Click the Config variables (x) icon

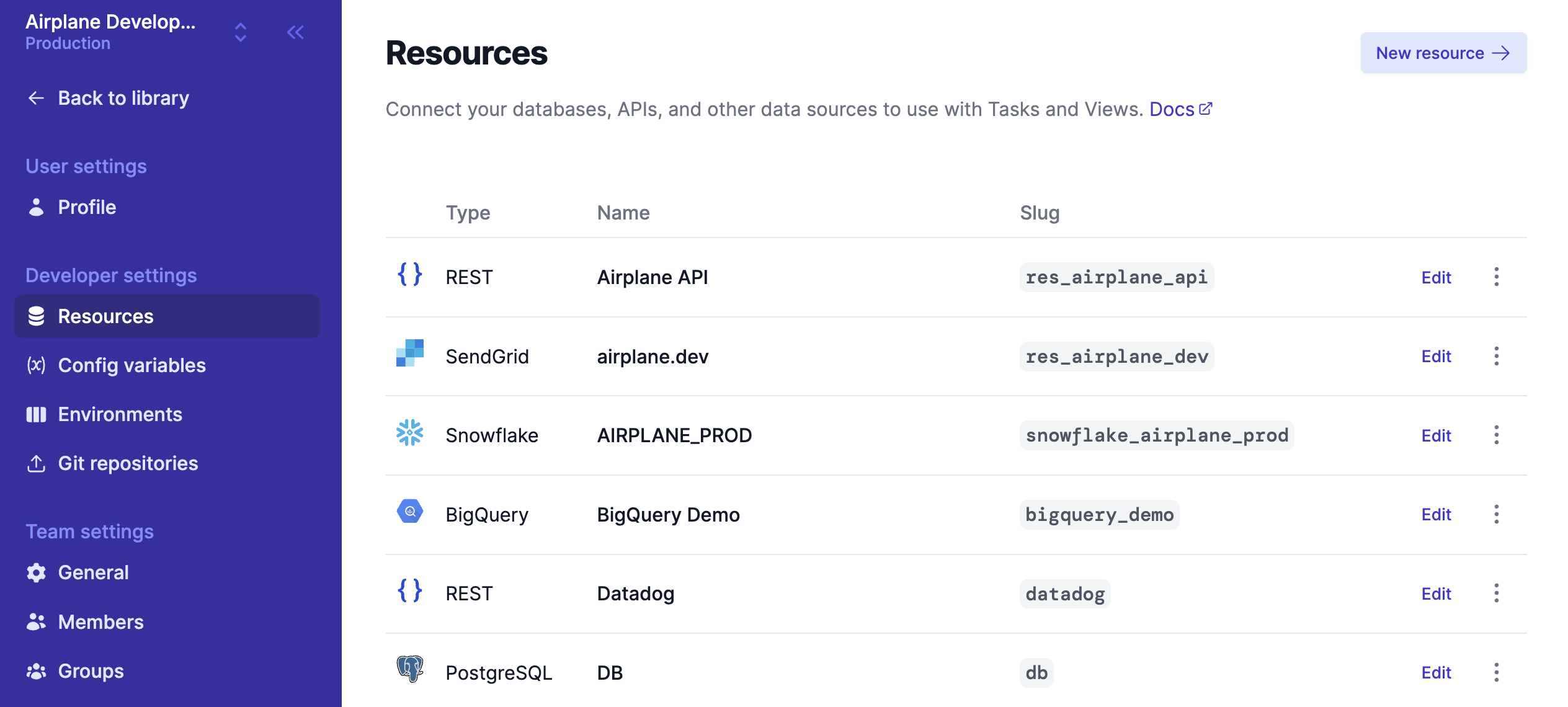36,365
